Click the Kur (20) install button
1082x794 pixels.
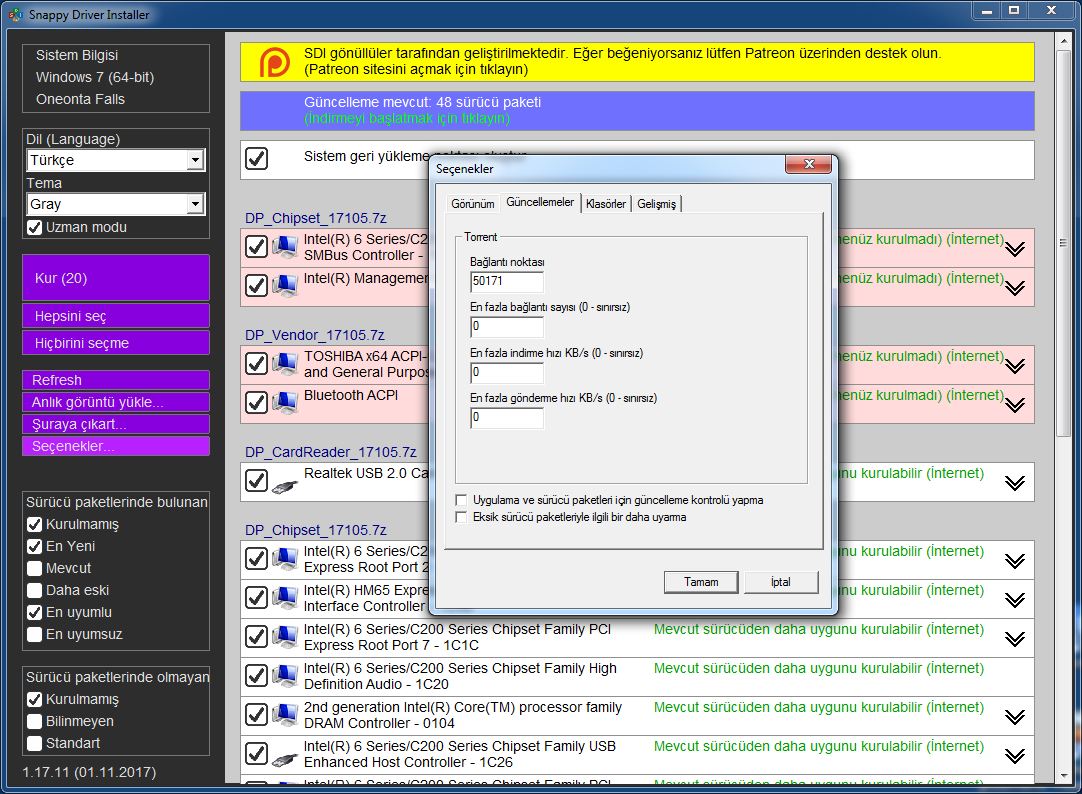point(116,278)
